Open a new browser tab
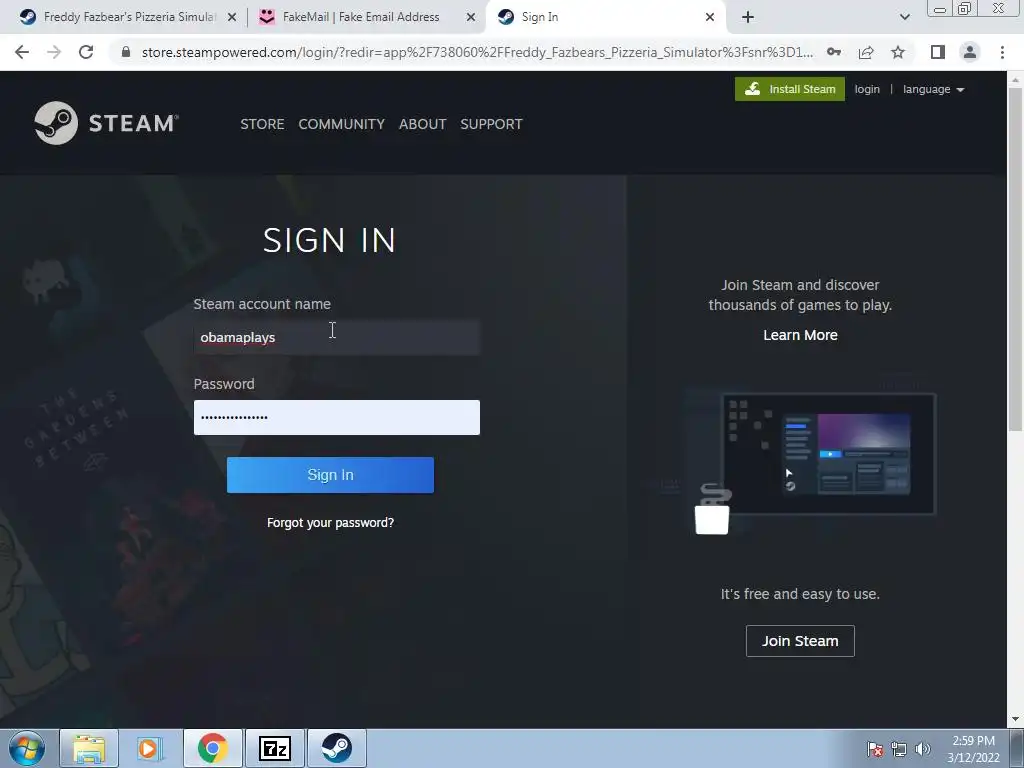This screenshot has height=768, width=1024. pyautogui.click(x=748, y=18)
